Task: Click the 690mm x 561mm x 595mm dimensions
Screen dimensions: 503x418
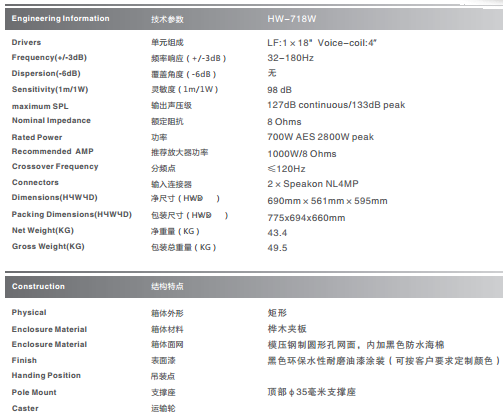Action: pos(327,201)
